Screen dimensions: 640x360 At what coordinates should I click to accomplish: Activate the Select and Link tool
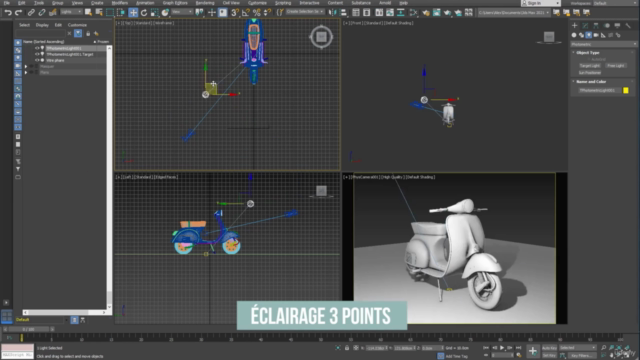[31, 13]
